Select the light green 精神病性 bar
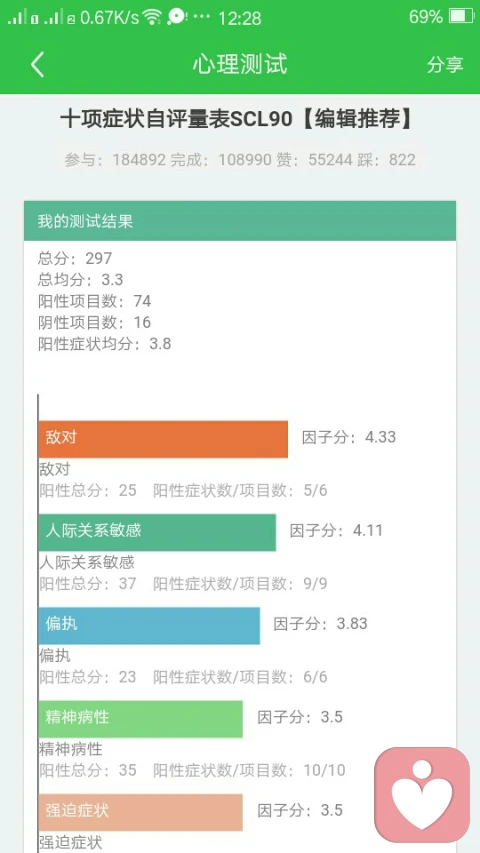This screenshot has width=480, height=853. [x=140, y=719]
